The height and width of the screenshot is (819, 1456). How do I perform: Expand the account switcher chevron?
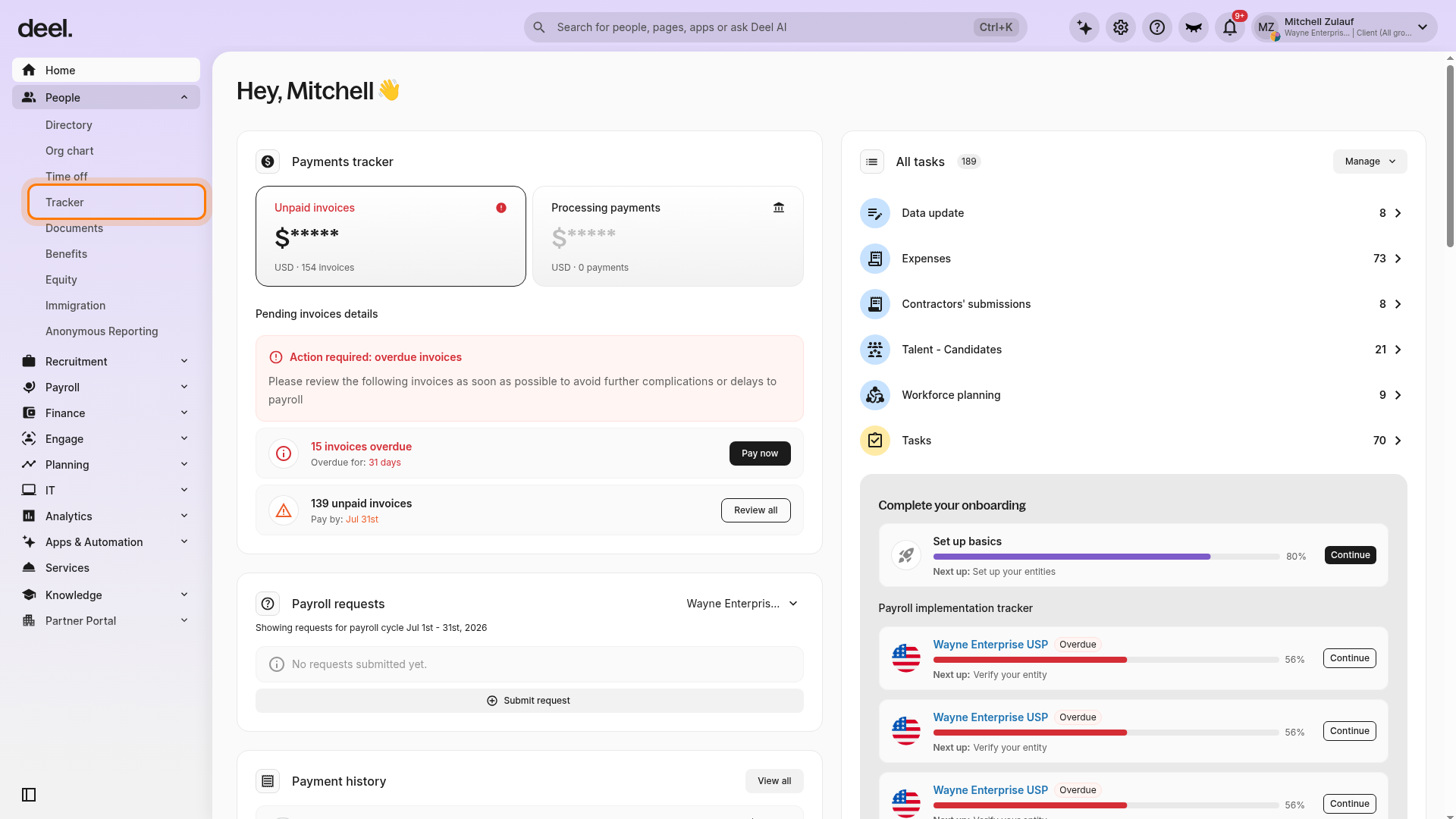[1423, 27]
